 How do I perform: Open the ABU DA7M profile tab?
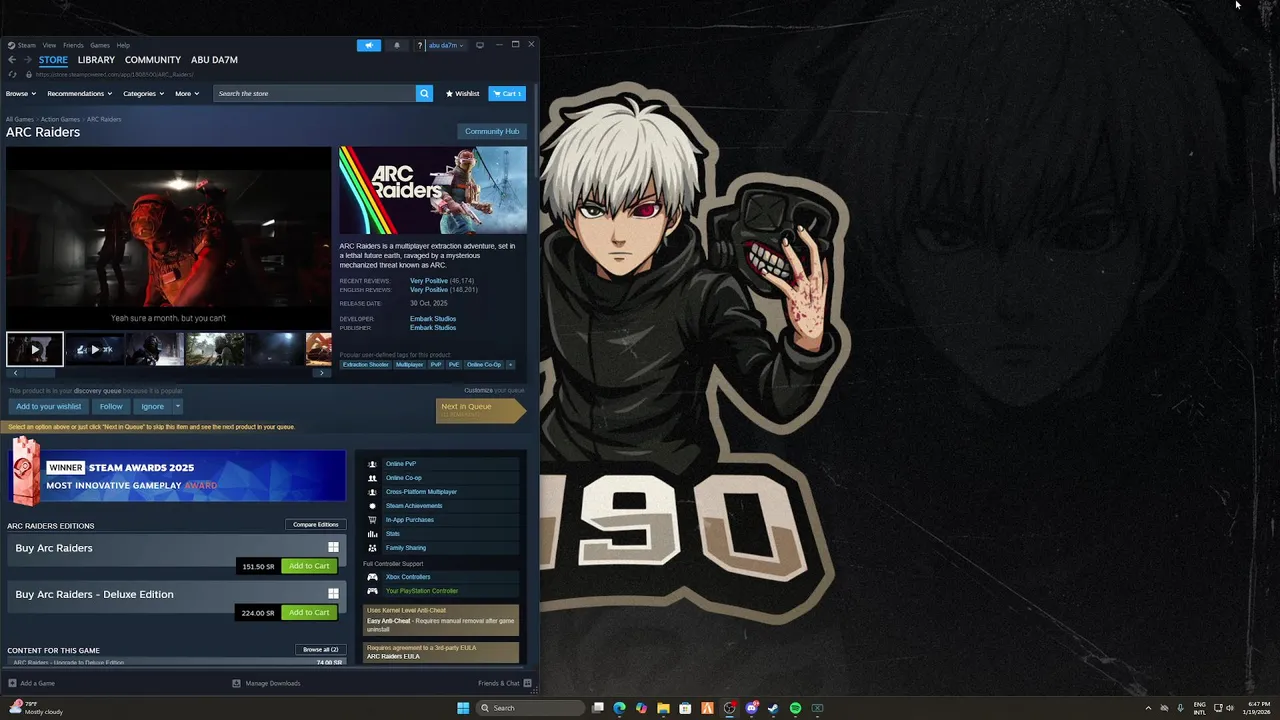(x=214, y=60)
